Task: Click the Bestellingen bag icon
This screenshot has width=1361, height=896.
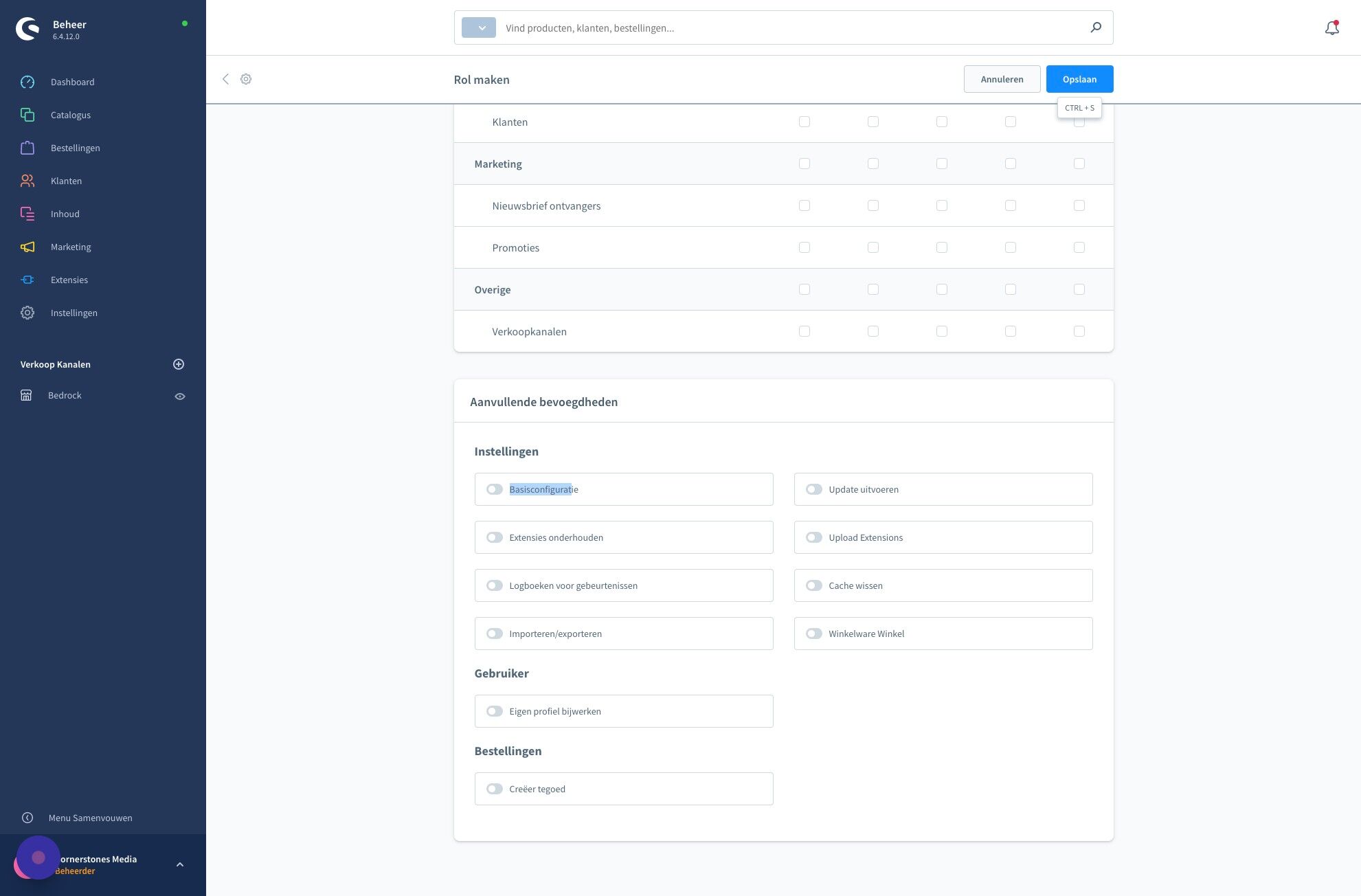Action: pyautogui.click(x=27, y=148)
